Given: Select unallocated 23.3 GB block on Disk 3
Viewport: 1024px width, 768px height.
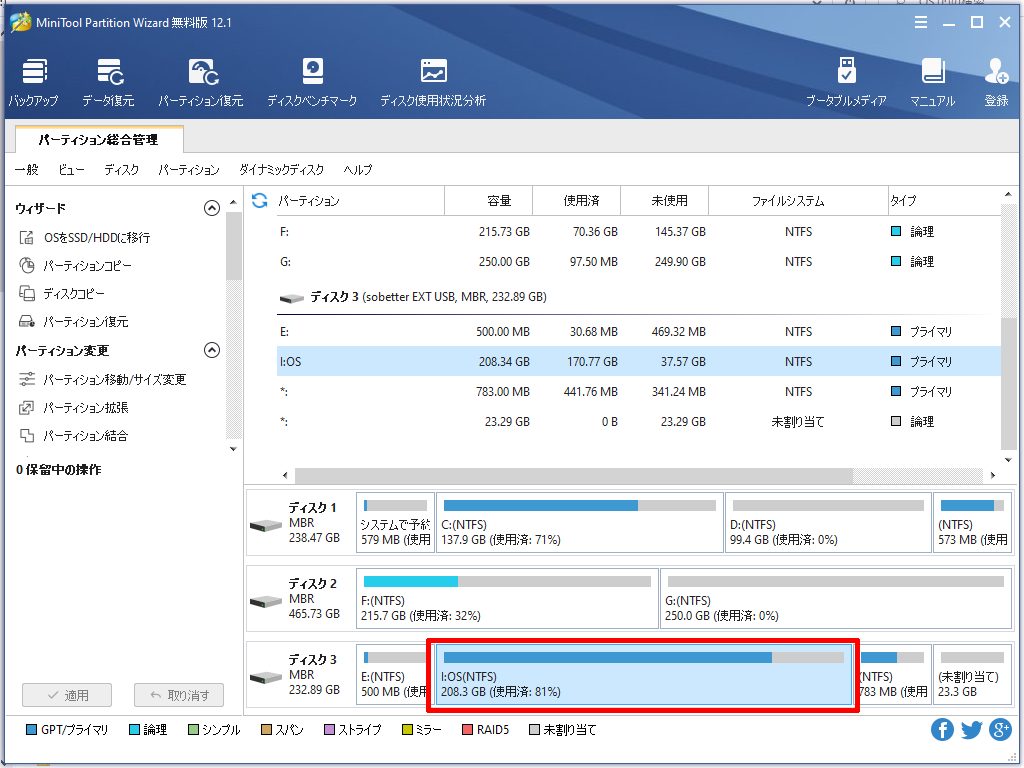Looking at the screenshot, I should [x=972, y=675].
